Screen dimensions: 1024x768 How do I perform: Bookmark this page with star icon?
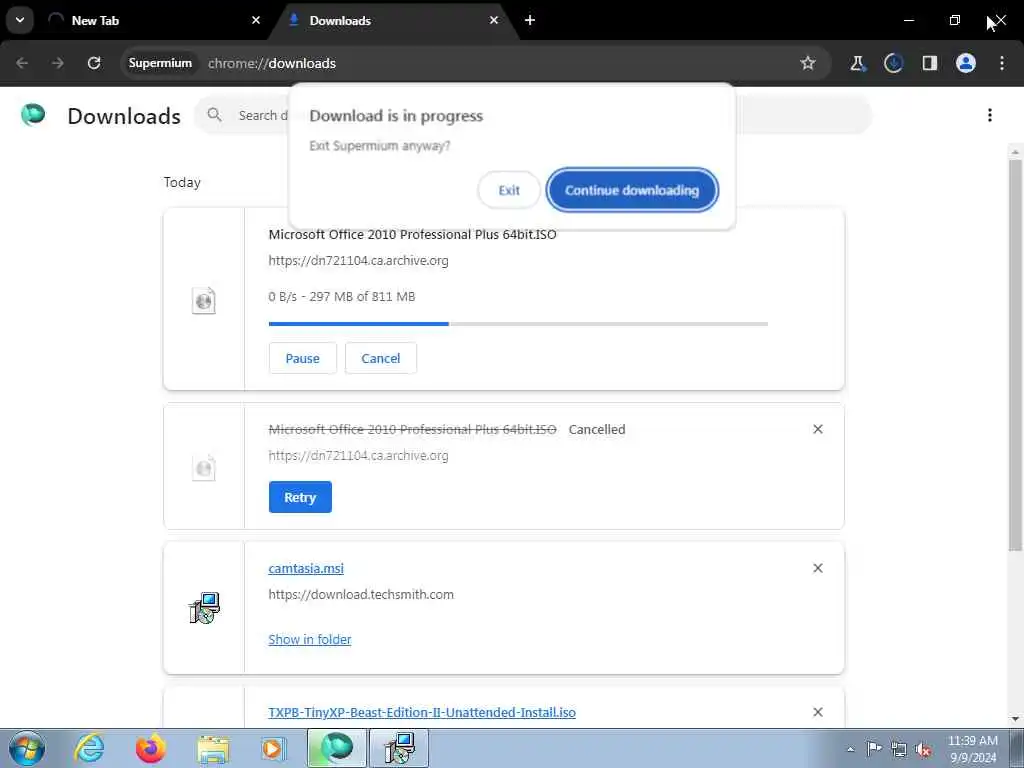(x=808, y=63)
